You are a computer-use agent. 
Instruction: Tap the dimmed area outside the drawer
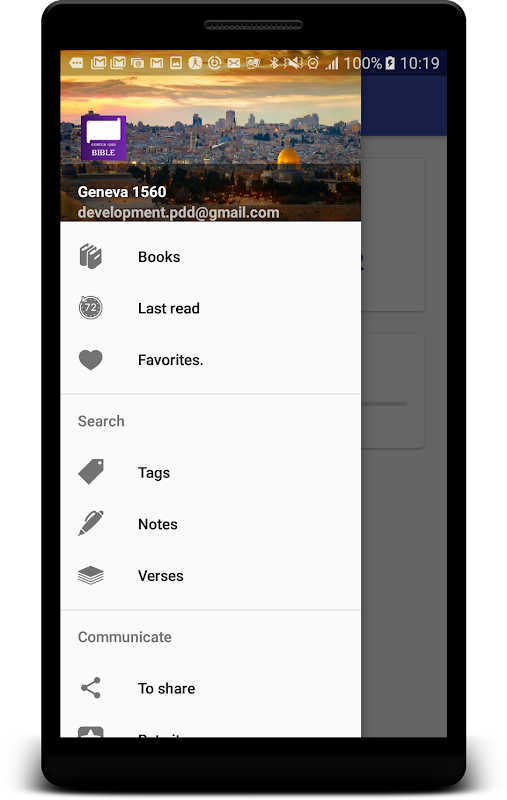click(x=403, y=510)
